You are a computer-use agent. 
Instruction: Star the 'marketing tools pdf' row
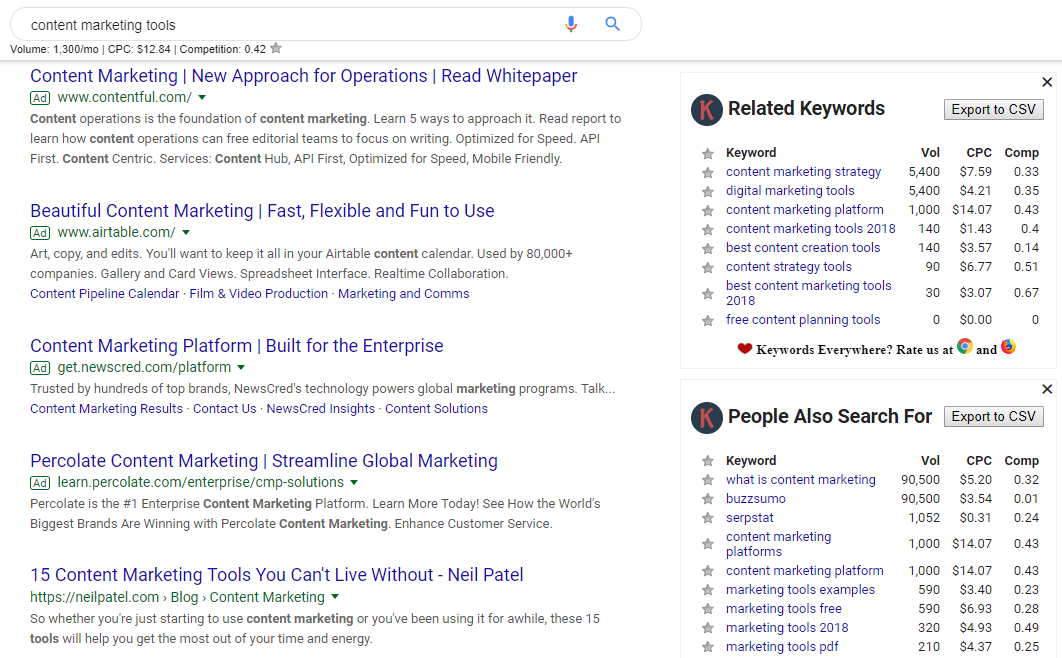coord(708,647)
